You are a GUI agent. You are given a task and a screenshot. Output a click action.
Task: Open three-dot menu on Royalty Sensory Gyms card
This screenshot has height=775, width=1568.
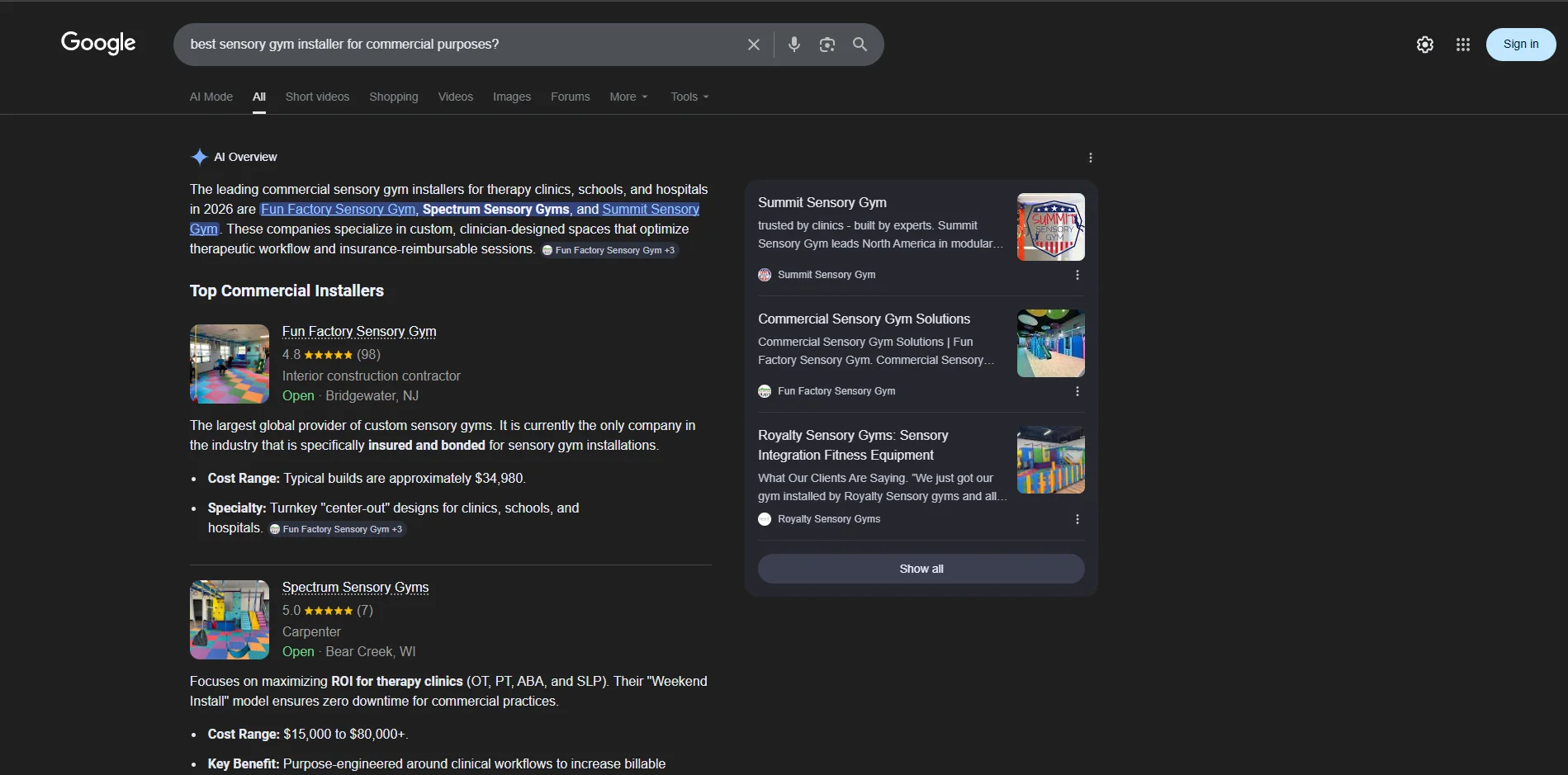click(1077, 519)
